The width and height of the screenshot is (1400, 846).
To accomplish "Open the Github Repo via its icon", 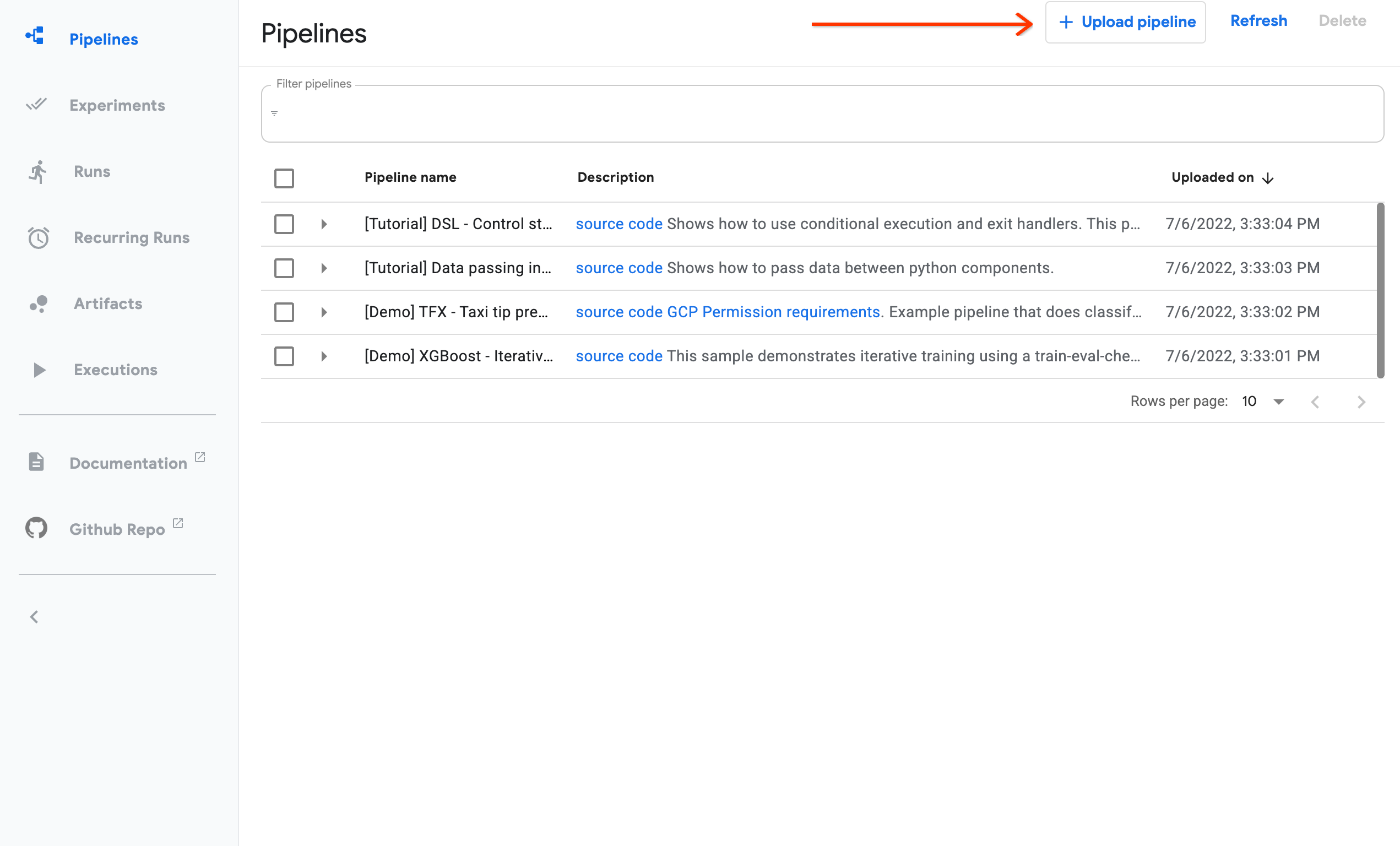I will [x=36, y=528].
